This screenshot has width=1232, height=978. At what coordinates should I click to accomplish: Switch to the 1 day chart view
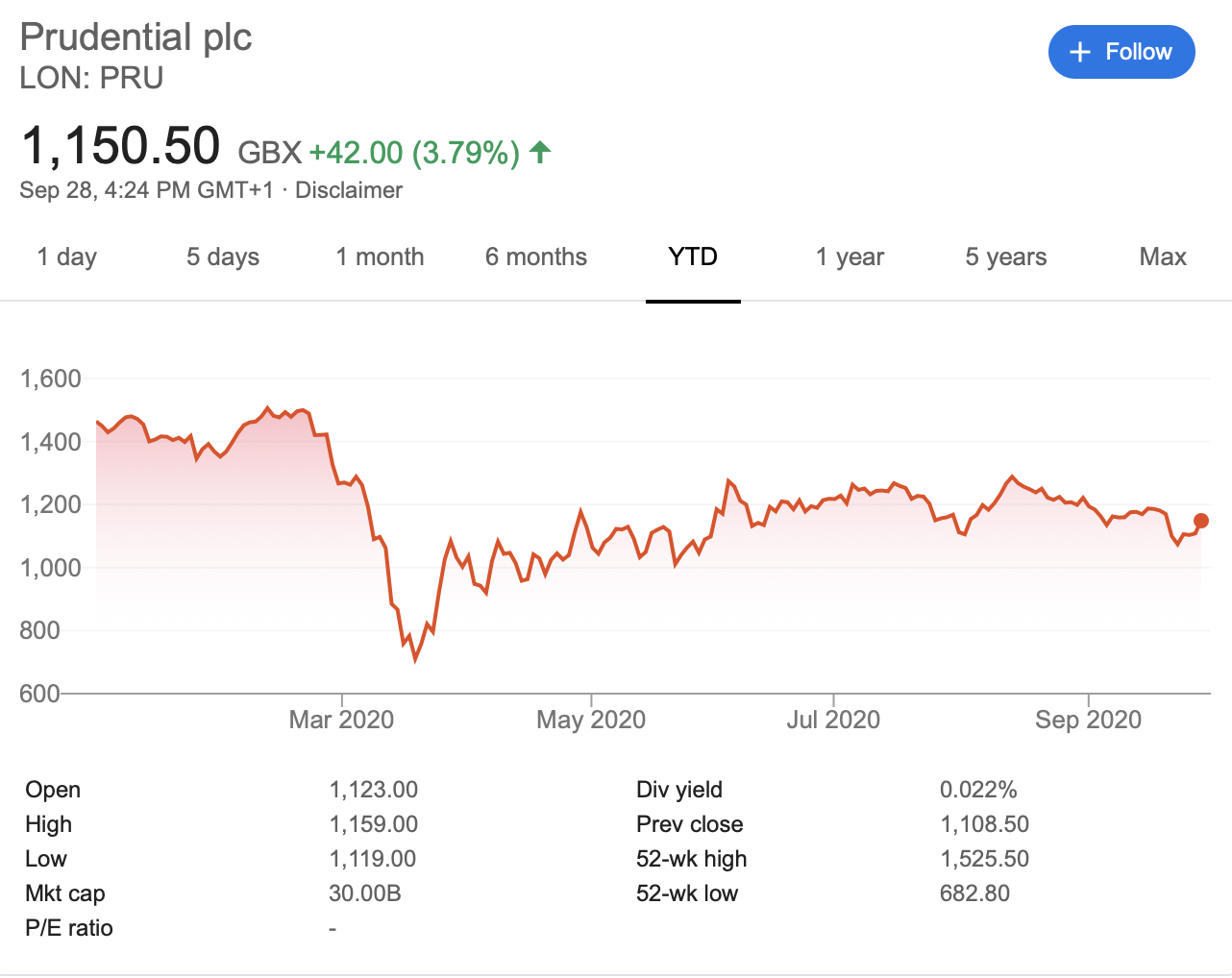point(66,257)
